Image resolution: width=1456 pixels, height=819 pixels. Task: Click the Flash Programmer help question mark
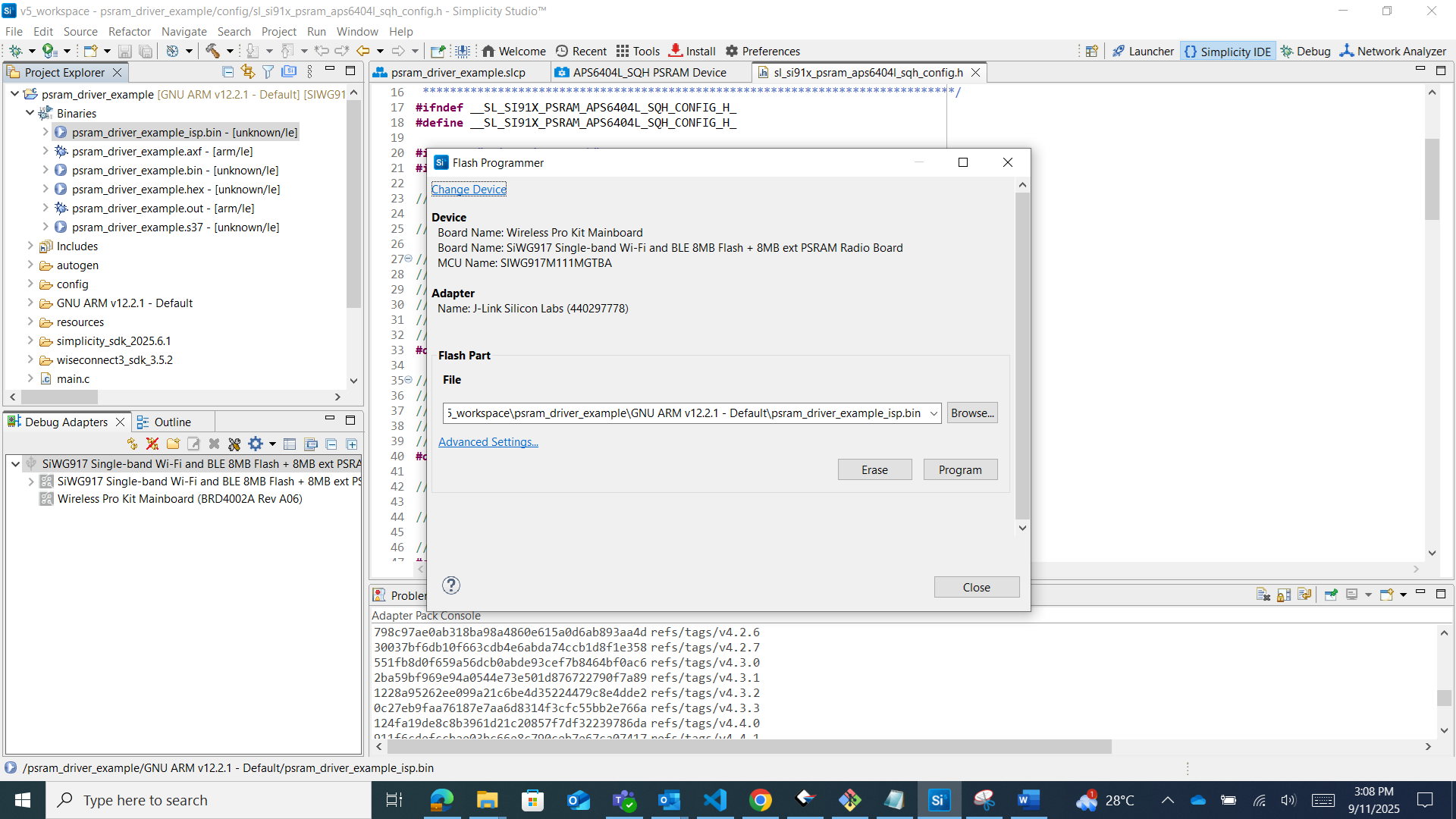click(x=451, y=585)
